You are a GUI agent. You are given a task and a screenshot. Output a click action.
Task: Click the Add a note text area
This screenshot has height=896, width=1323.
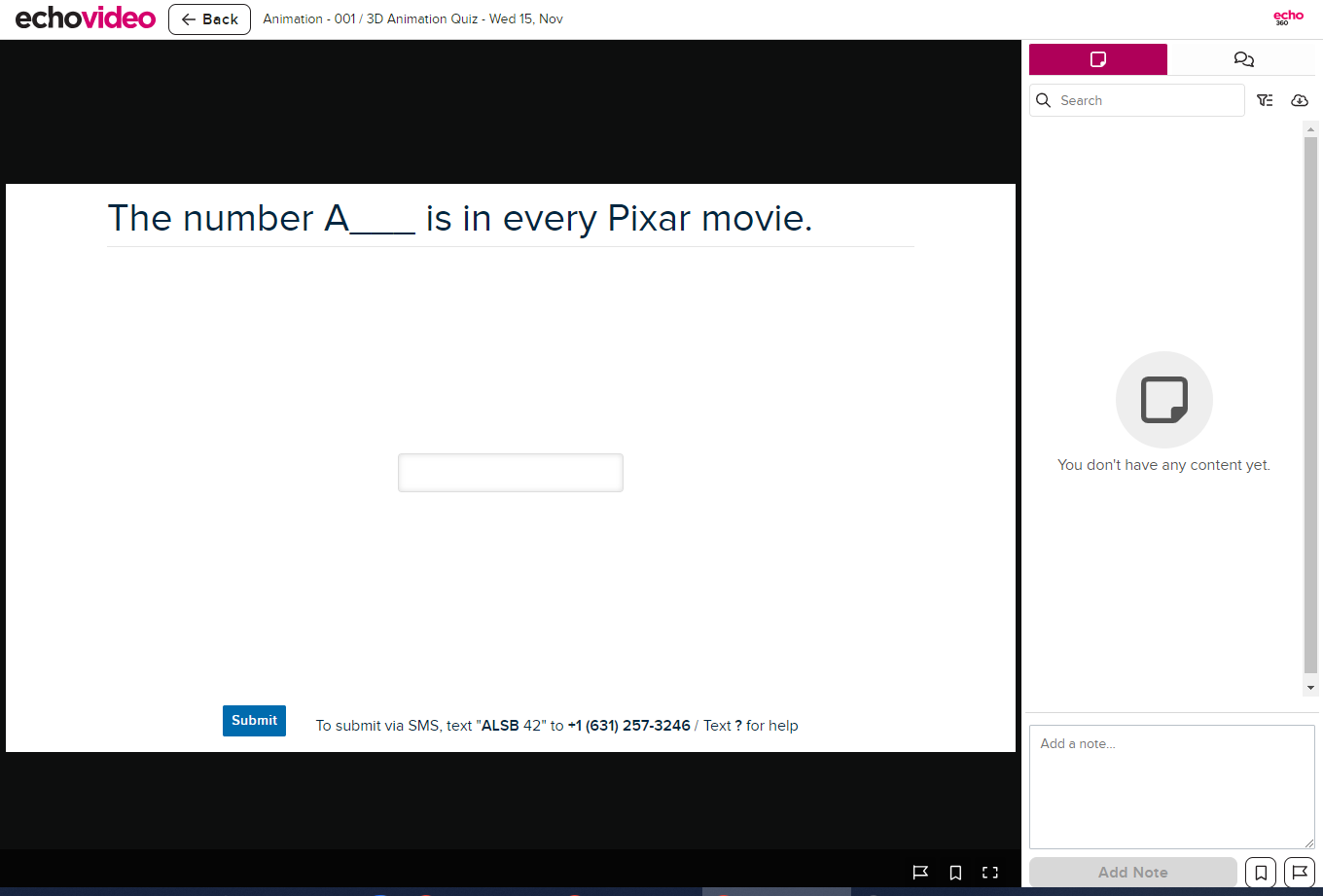1172,787
